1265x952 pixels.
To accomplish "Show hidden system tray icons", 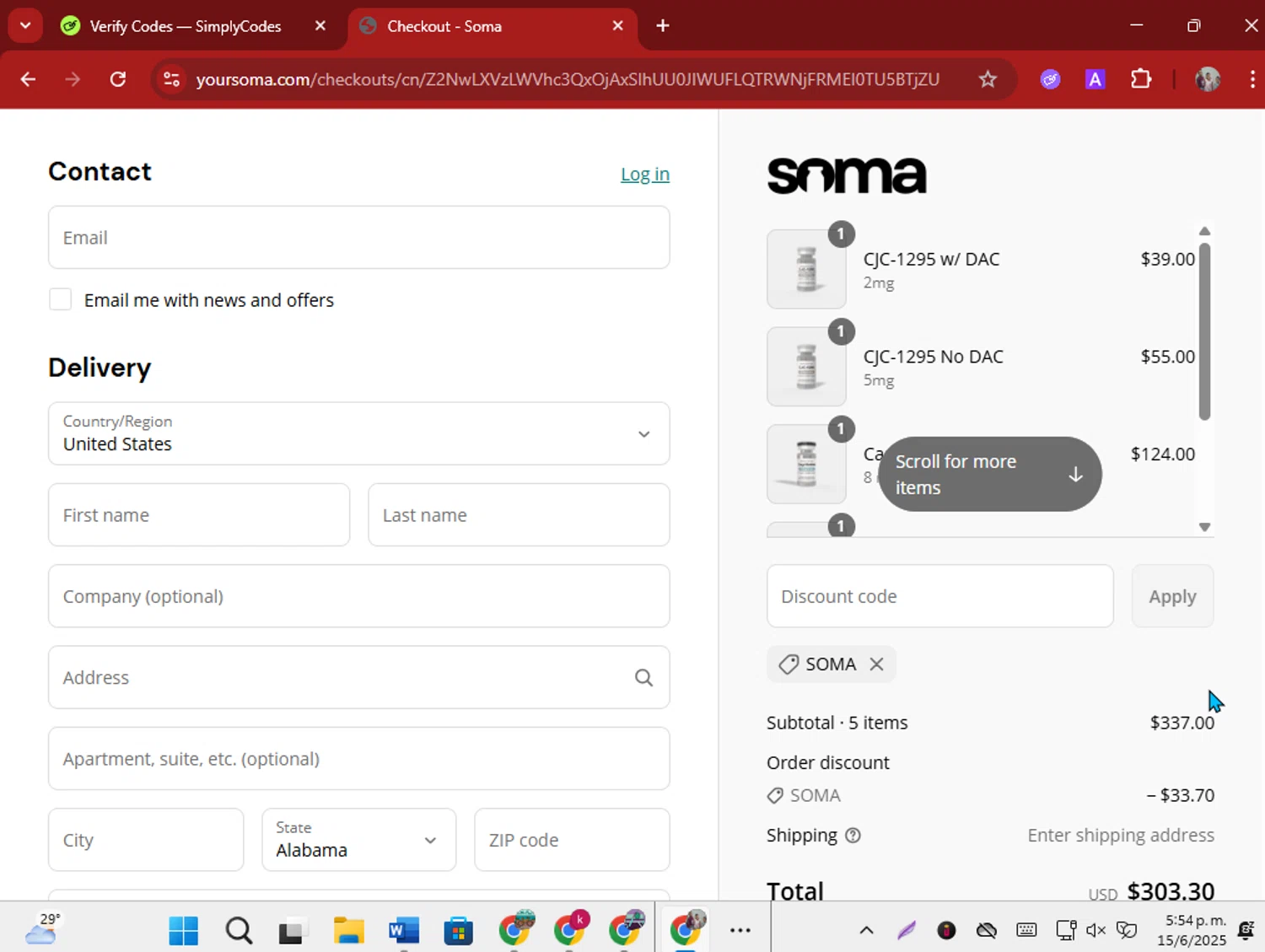I will click(x=866, y=930).
